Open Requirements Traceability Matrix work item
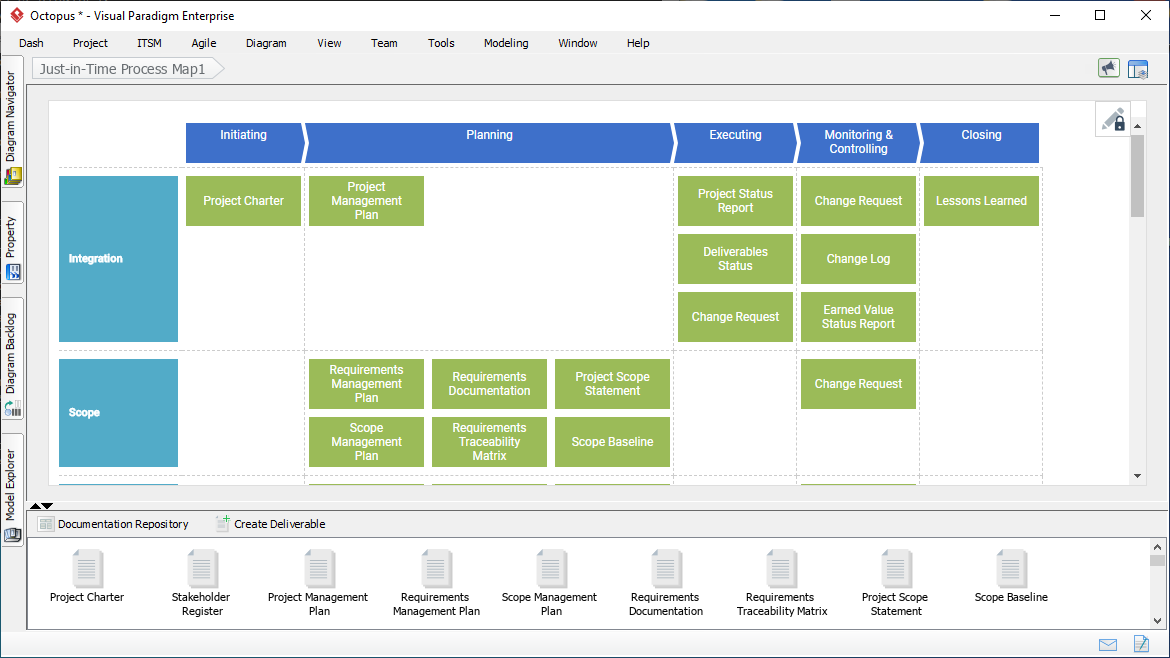The width and height of the screenshot is (1170, 658). pos(489,442)
